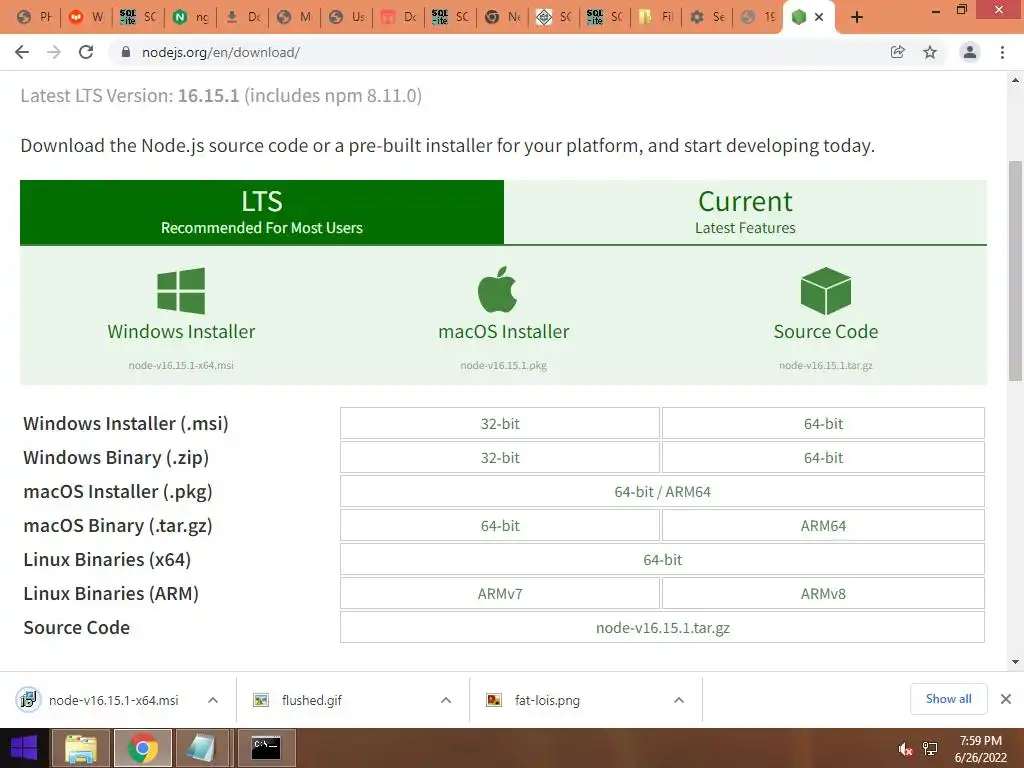Expand options for fat-lois.png download
This screenshot has width=1024, height=768.
679,700
